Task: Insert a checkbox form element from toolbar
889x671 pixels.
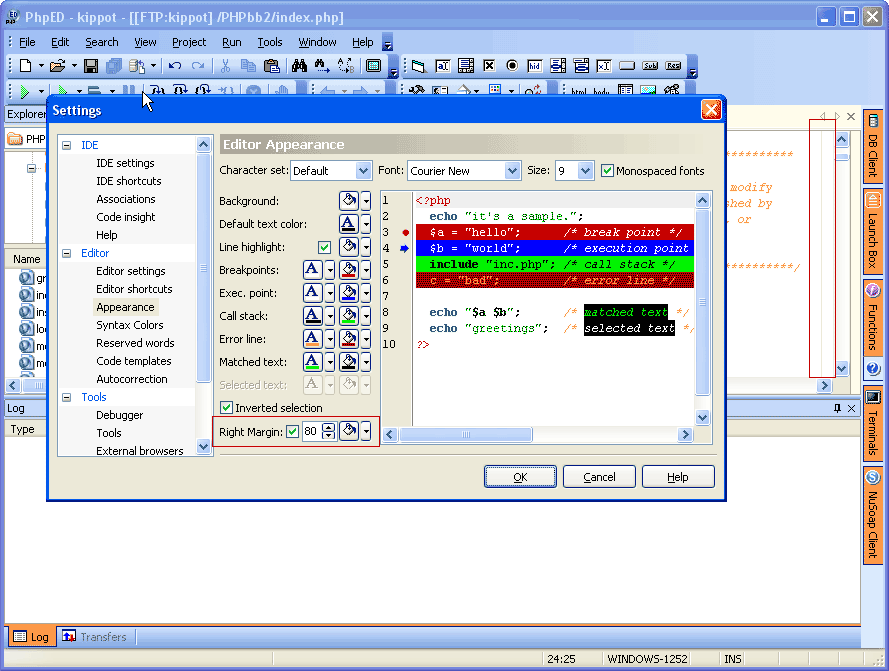Action: (x=489, y=66)
